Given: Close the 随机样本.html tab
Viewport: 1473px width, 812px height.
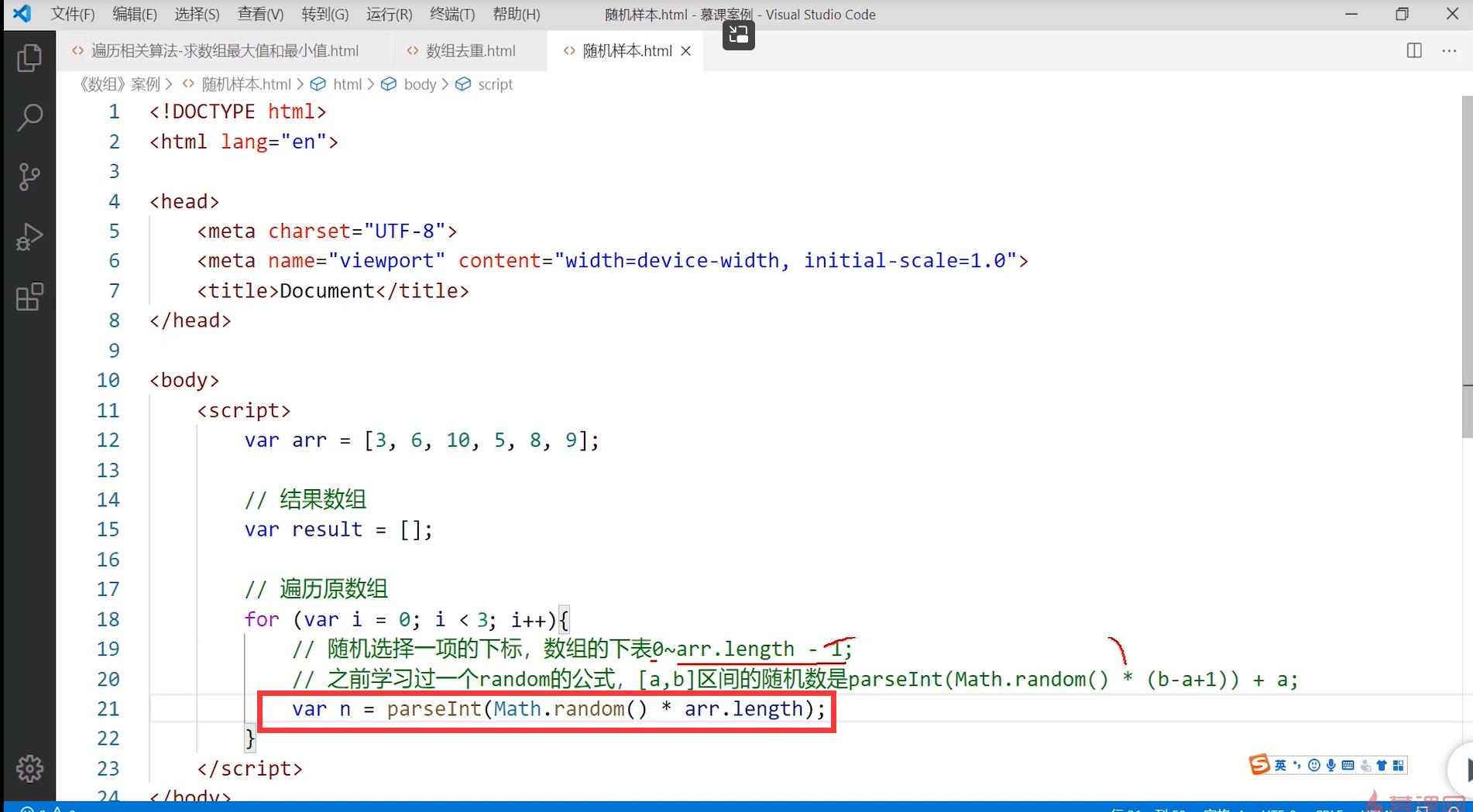Looking at the screenshot, I should (685, 51).
